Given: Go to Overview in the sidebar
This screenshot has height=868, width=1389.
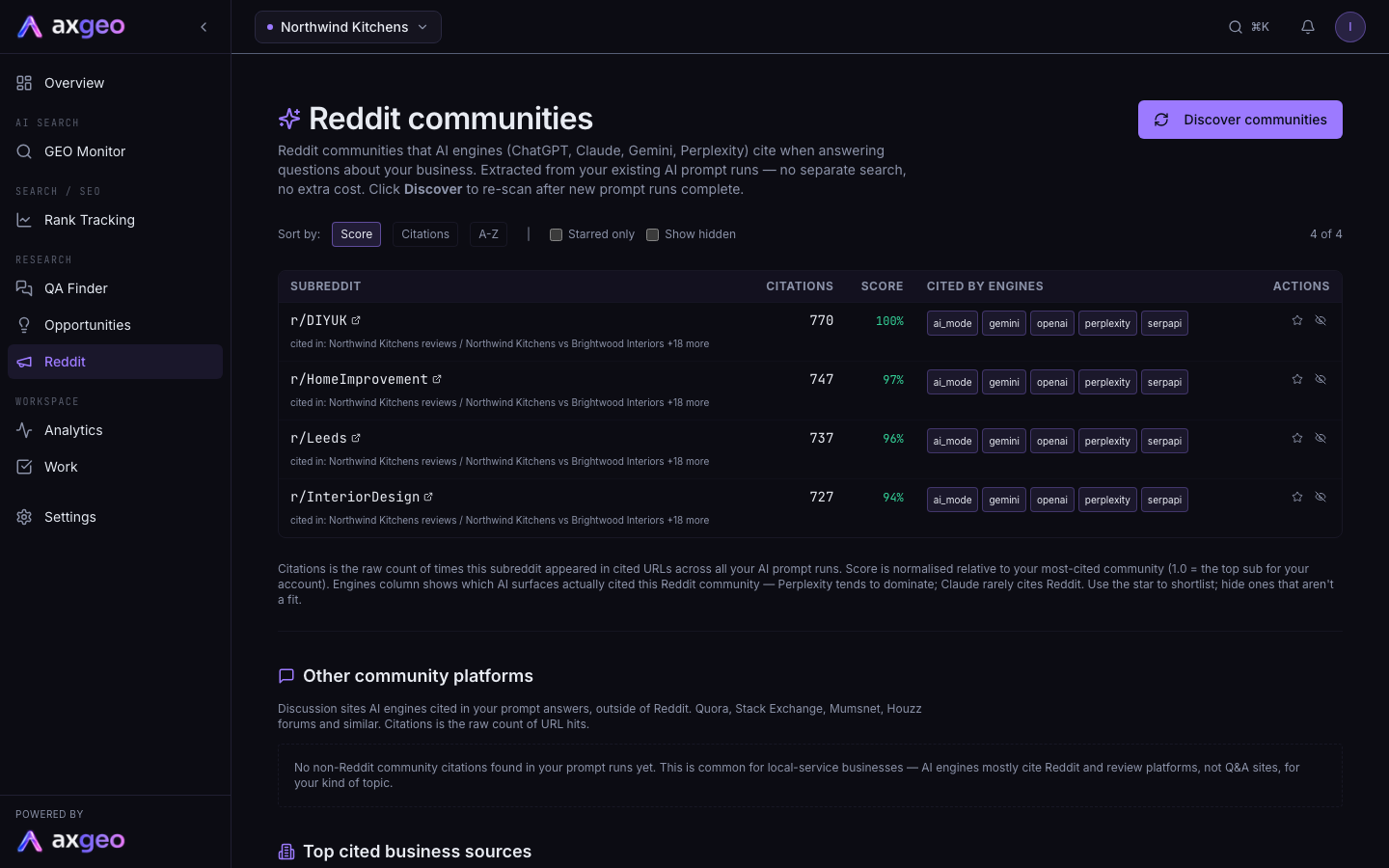Looking at the screenshot, I should 116,83.
